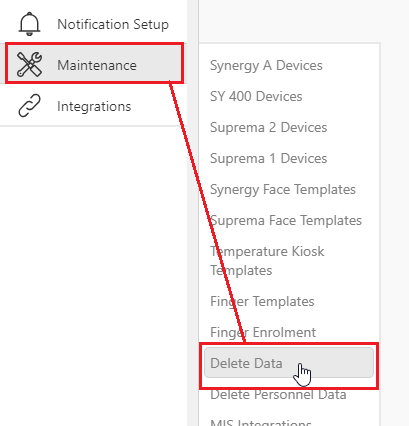Click the Maintenance wrench and screwdriver icon
409x426 pixels.
pos(29,65)
